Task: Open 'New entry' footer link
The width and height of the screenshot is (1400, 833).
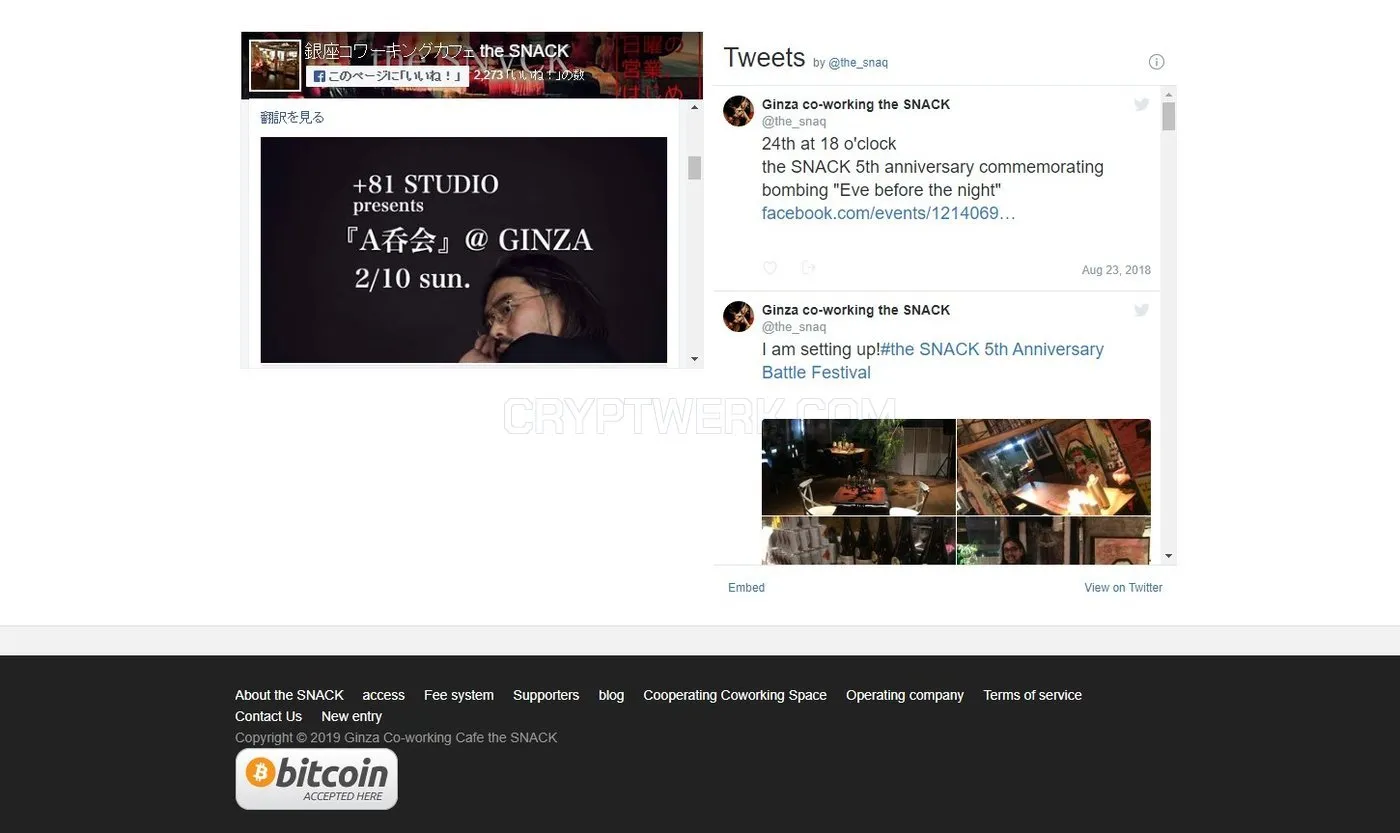Action: click(x=351, y=716)
